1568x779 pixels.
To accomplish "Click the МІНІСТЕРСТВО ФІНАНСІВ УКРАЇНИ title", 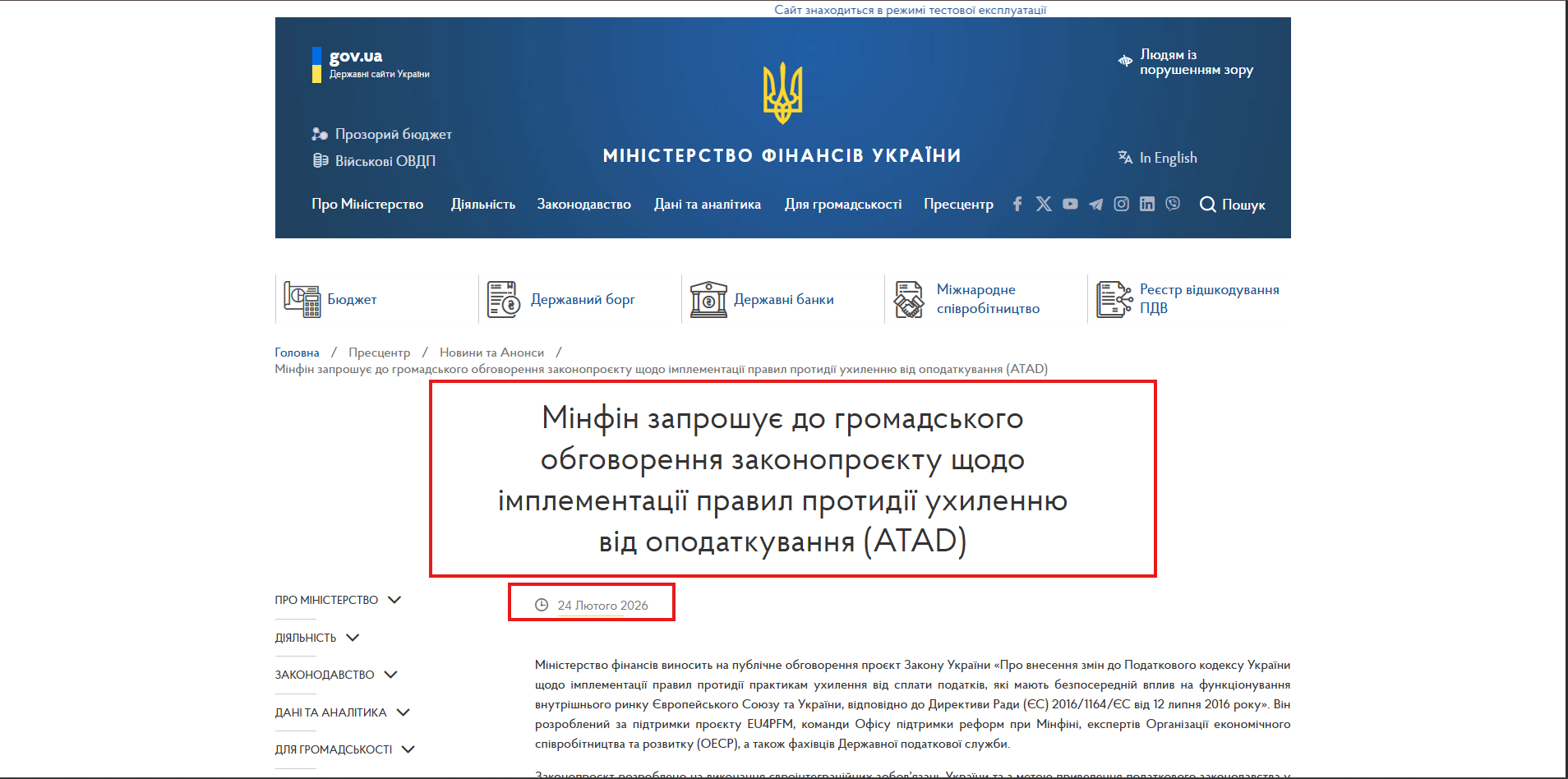I will pos(782,155).
